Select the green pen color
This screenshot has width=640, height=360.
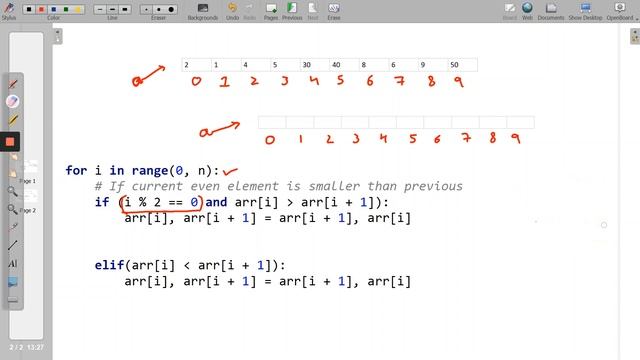(66, 9)
